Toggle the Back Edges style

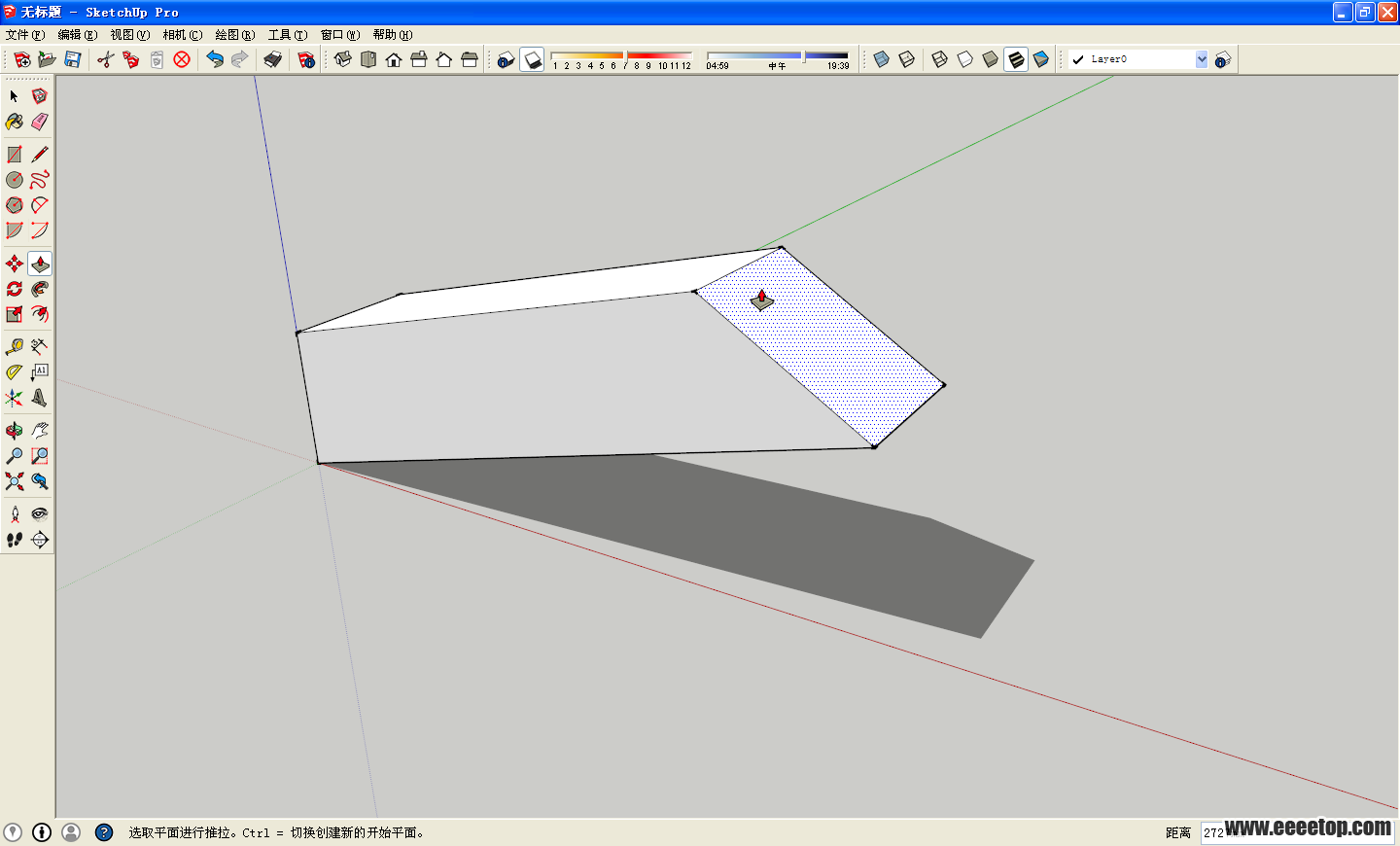click(x=907, y=59)
